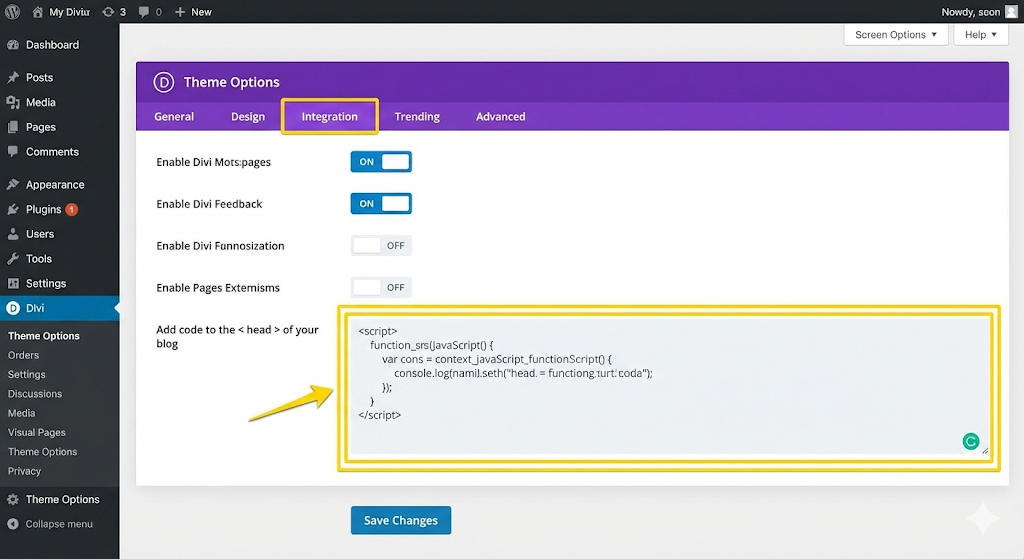
Task: Click the plus New icon
Action: pyautogui.click(x=180, y=12)
